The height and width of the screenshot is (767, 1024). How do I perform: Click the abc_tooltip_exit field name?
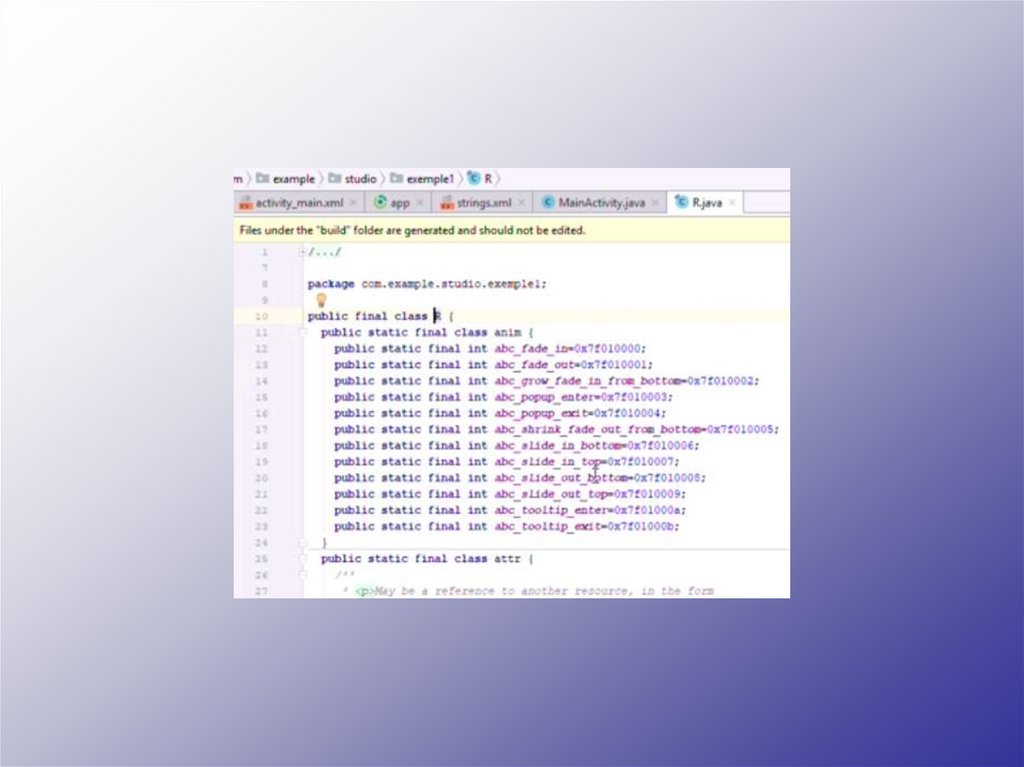(x=547, y=527)
